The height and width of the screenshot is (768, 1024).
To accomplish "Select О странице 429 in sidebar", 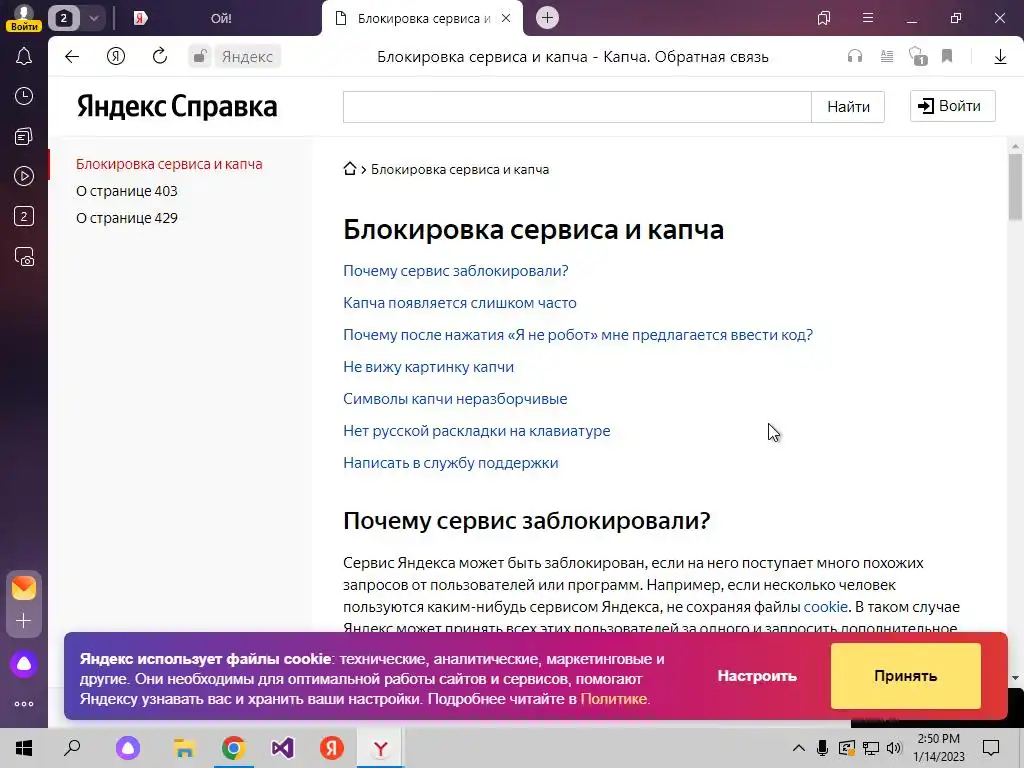I will tap(127, 217).
